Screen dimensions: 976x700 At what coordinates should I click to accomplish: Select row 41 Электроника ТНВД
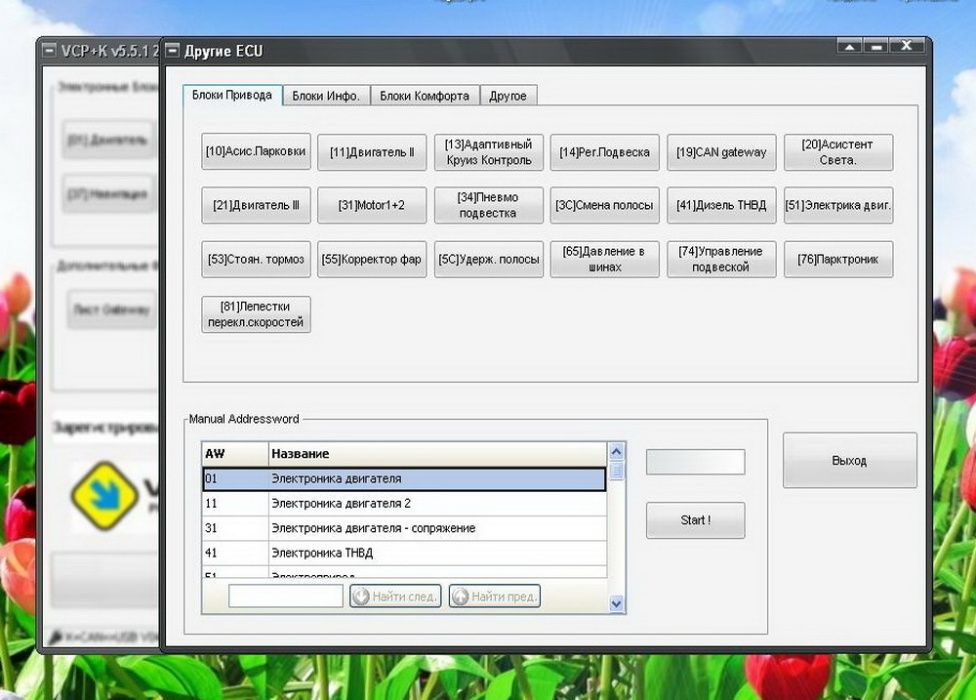[x=404, y=553]
